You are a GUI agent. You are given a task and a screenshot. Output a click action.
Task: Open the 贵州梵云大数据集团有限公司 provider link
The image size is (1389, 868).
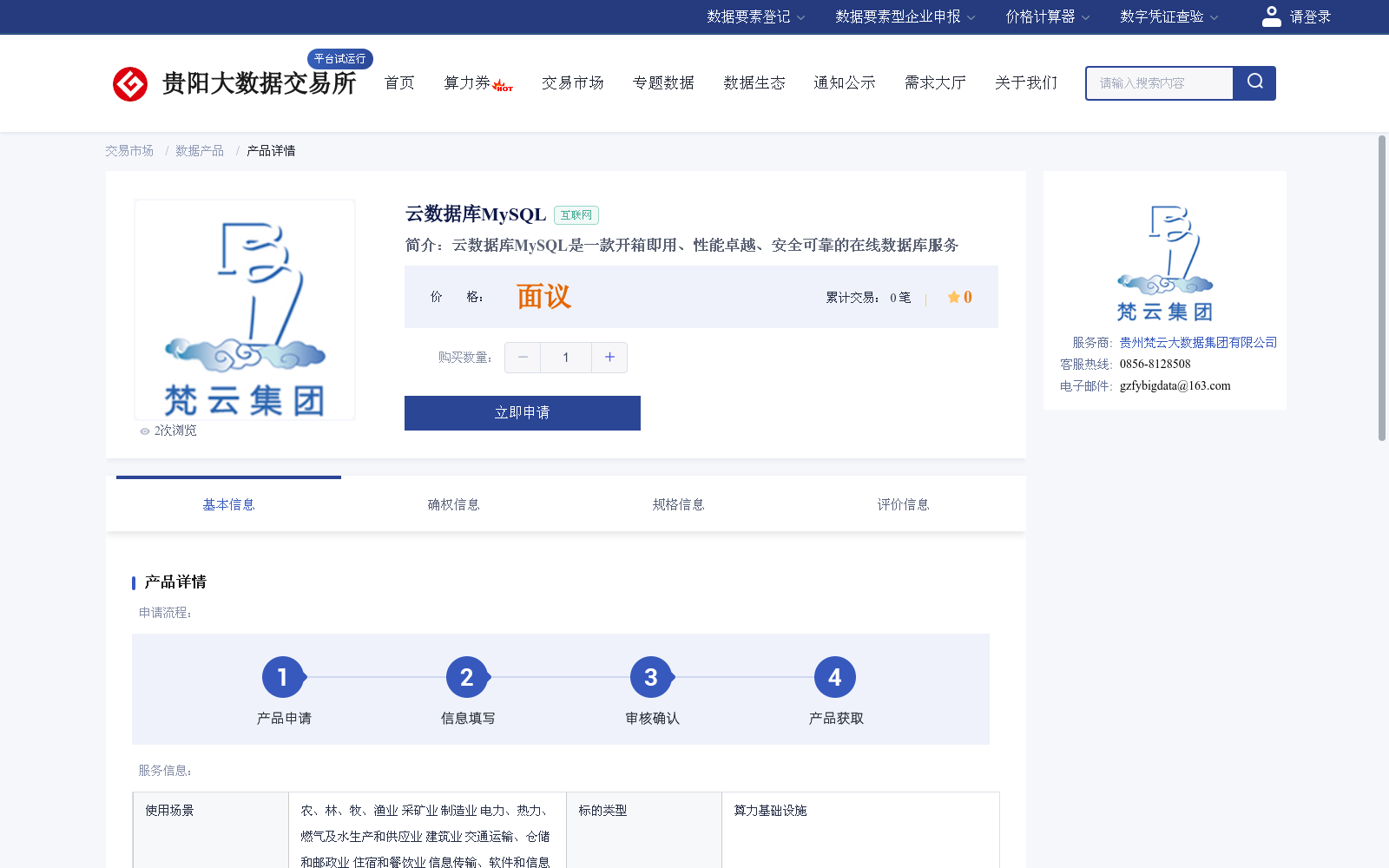click(x=1198, y=343)
